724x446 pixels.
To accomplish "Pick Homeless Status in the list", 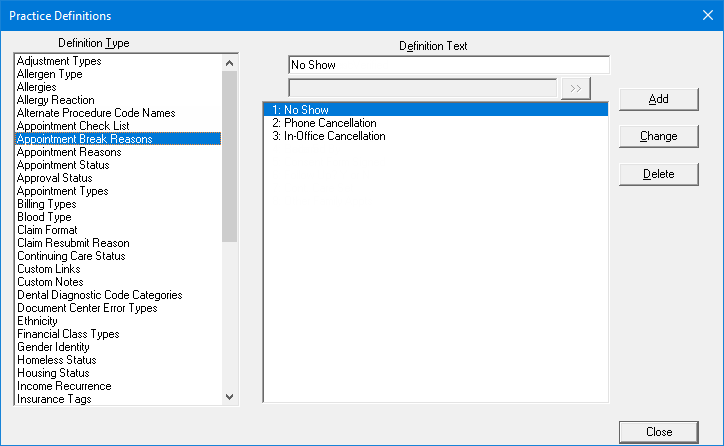I will tap(118, 360).
